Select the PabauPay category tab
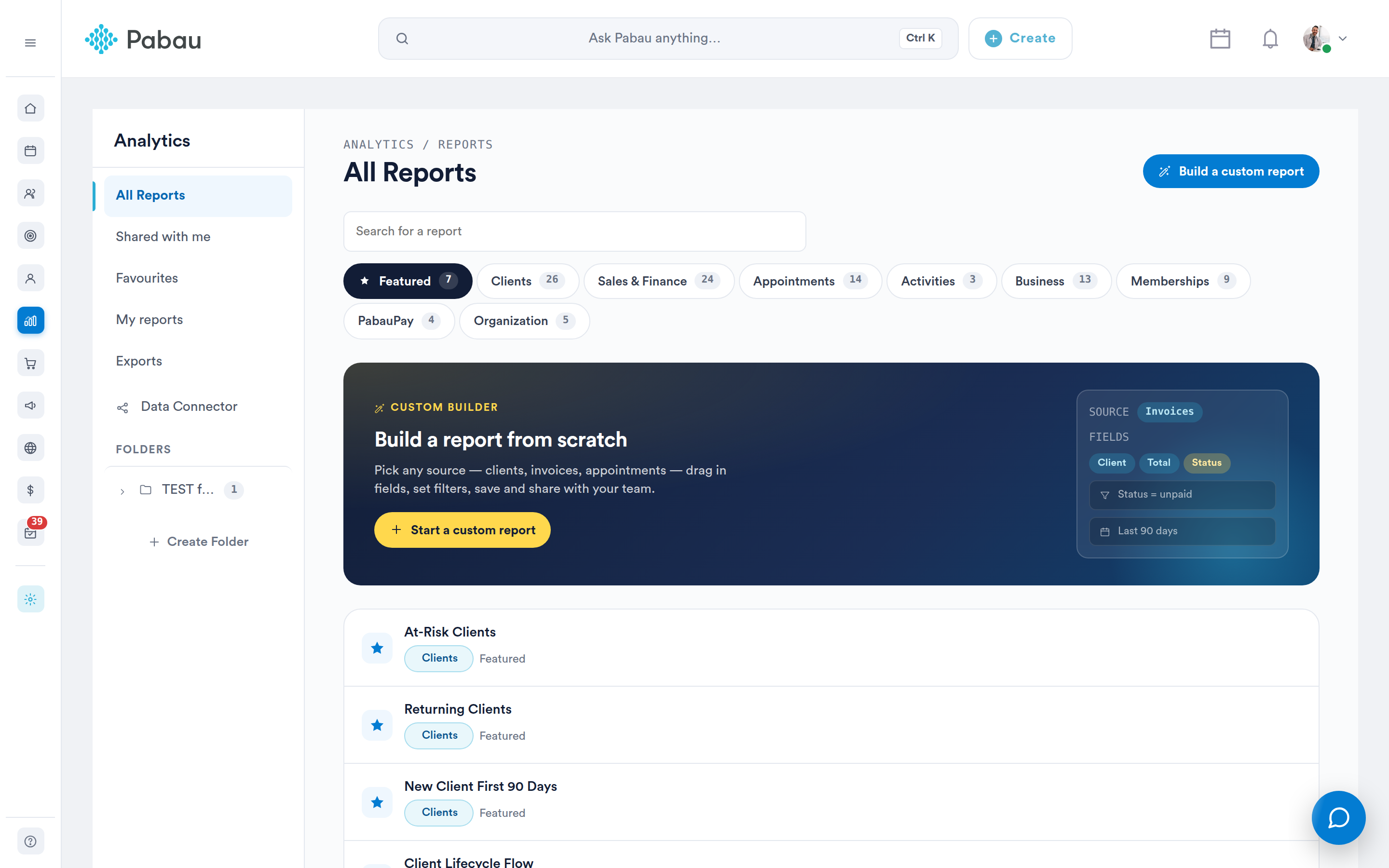Screen dimensions: 1389x868 point(399,321)
